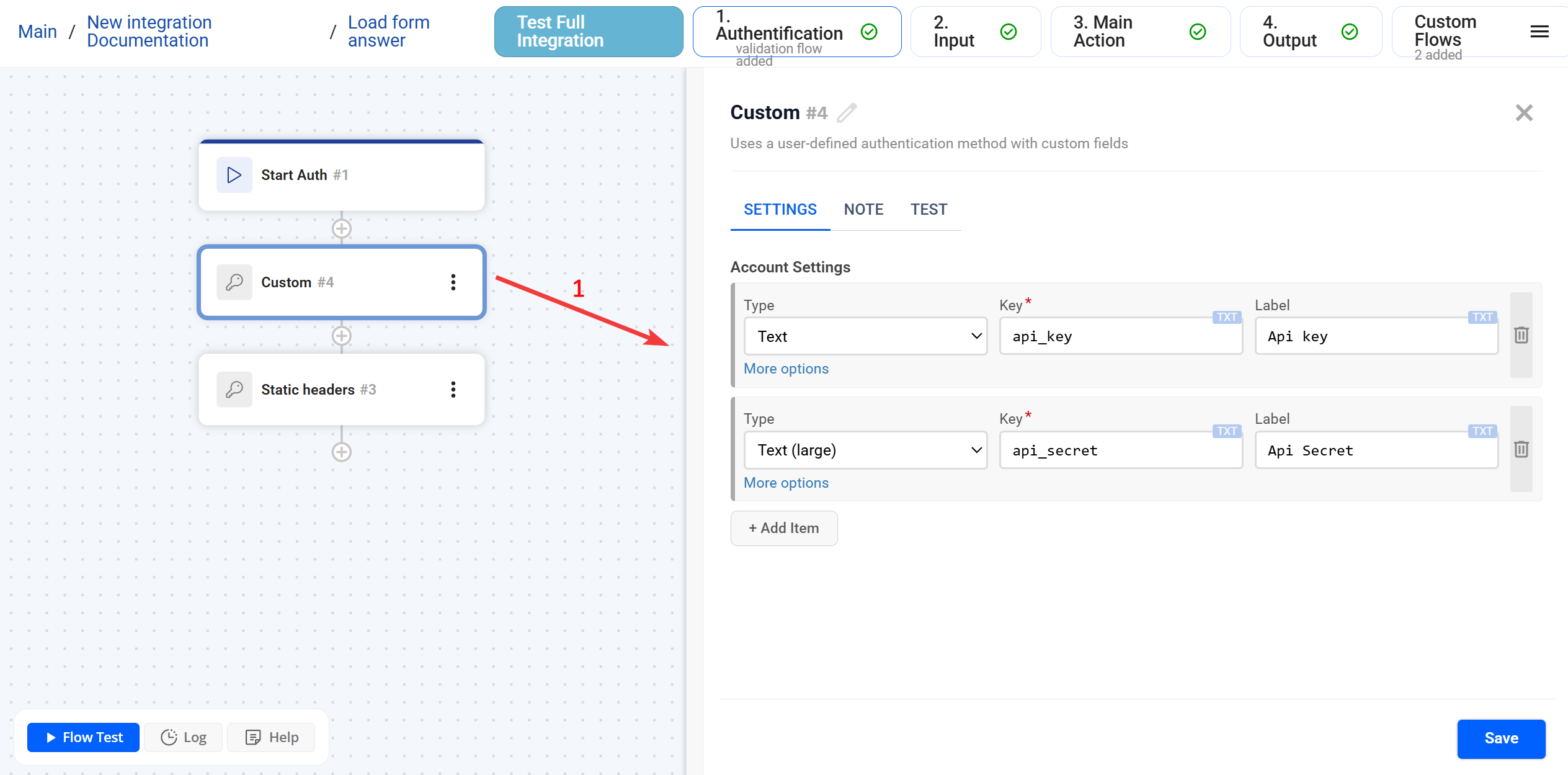
Task: Click plus connector below Start Auth node
Action: 341,228
